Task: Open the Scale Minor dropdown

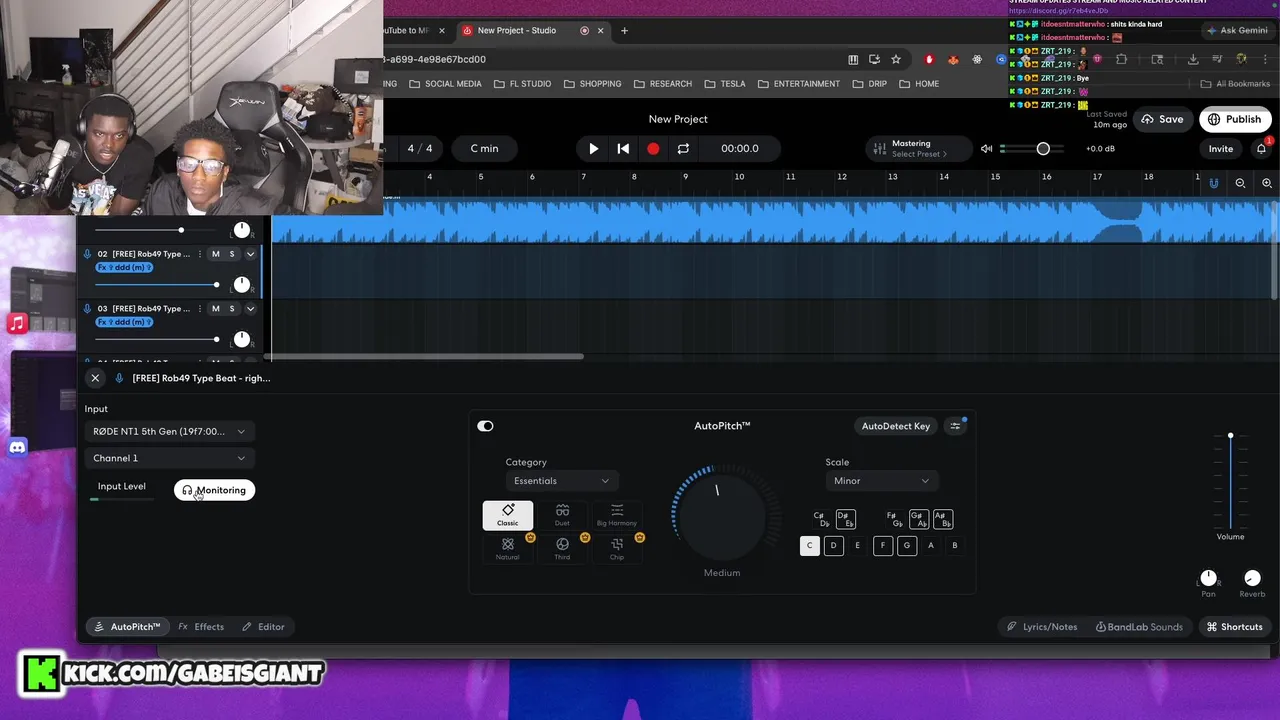Action: tap(881, 481)
